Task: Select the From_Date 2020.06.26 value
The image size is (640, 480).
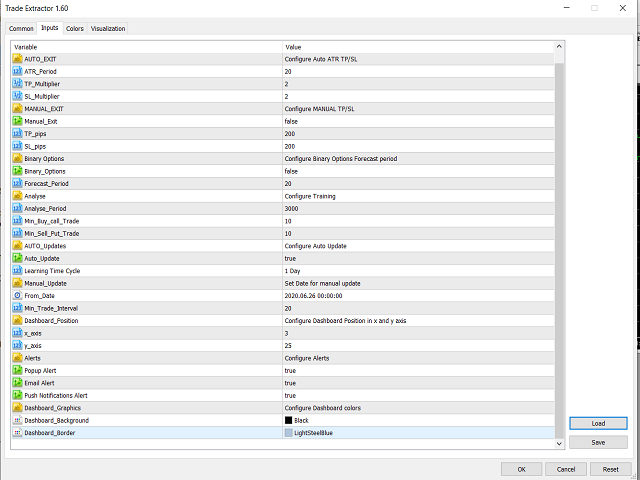Action: 313,296
